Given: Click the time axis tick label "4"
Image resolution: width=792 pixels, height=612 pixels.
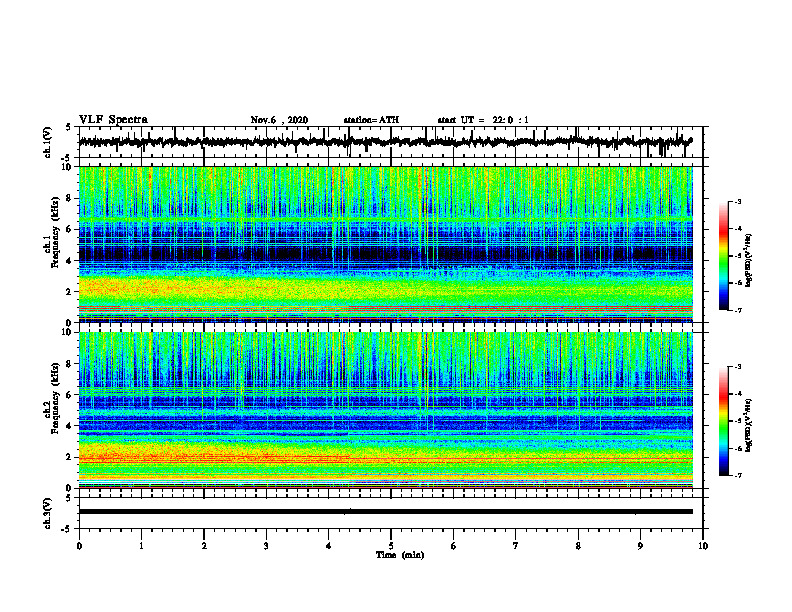Looking at the screenshot, I should [x=329, y=546].
